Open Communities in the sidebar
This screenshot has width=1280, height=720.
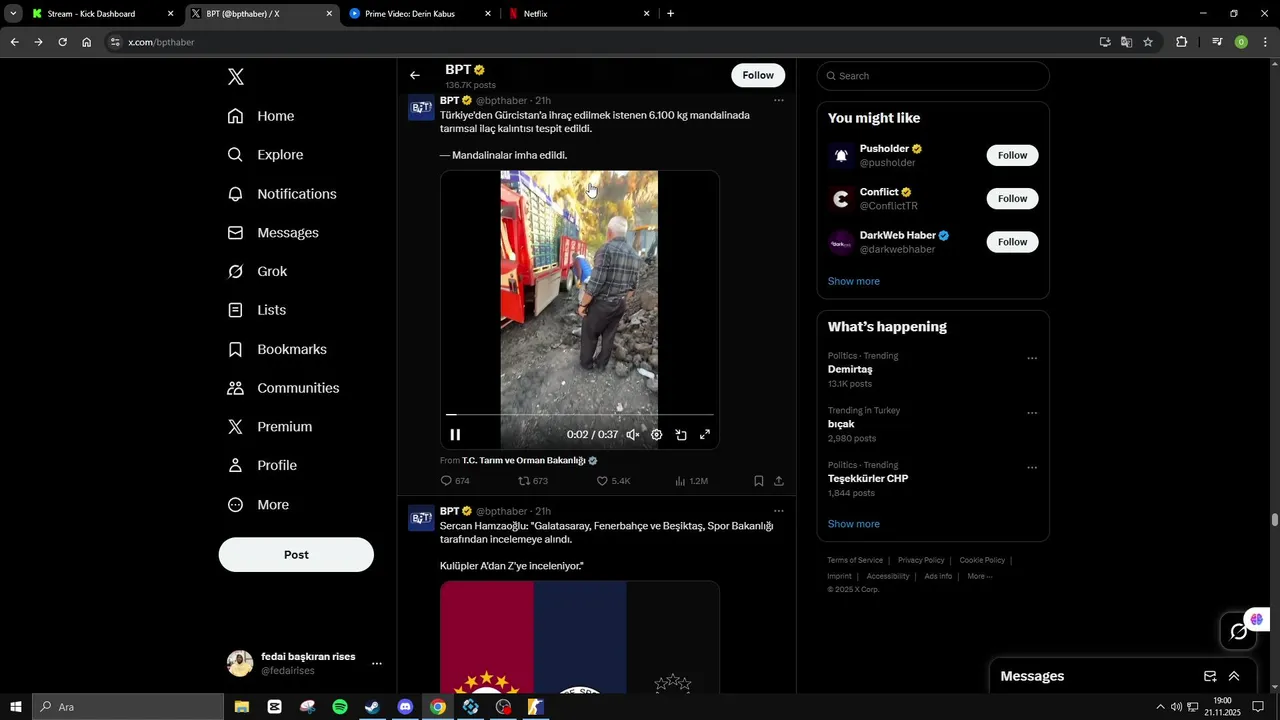click(x=283, y=388)
